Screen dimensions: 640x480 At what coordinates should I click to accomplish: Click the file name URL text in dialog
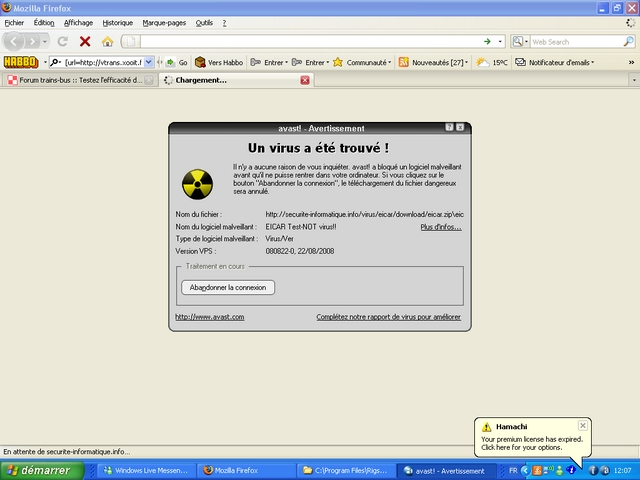coord(364,214)
